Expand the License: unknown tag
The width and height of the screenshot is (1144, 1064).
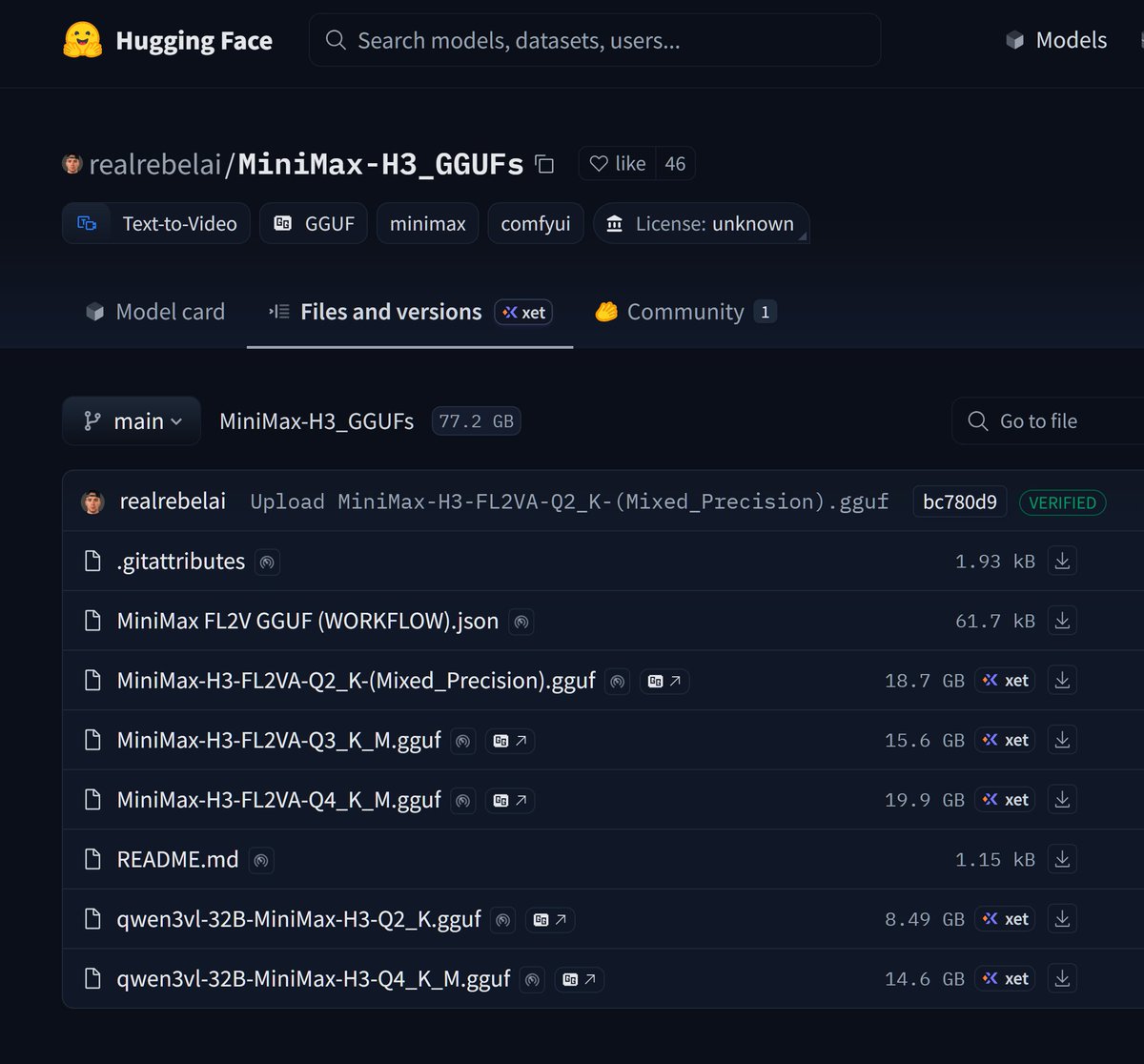coord(701,224)
